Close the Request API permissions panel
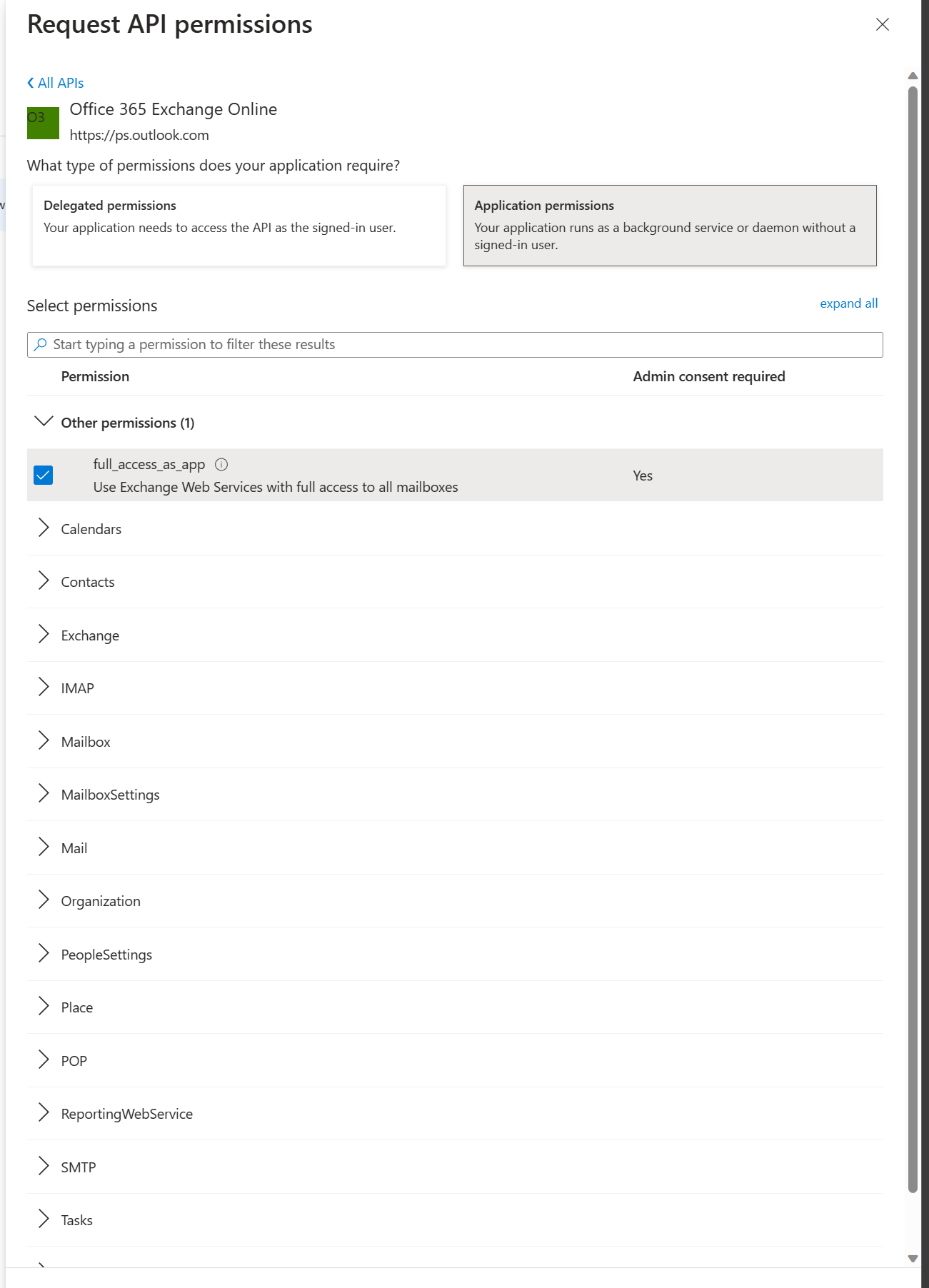This screenshot has width=929, height=1288. tap(883, 24)
